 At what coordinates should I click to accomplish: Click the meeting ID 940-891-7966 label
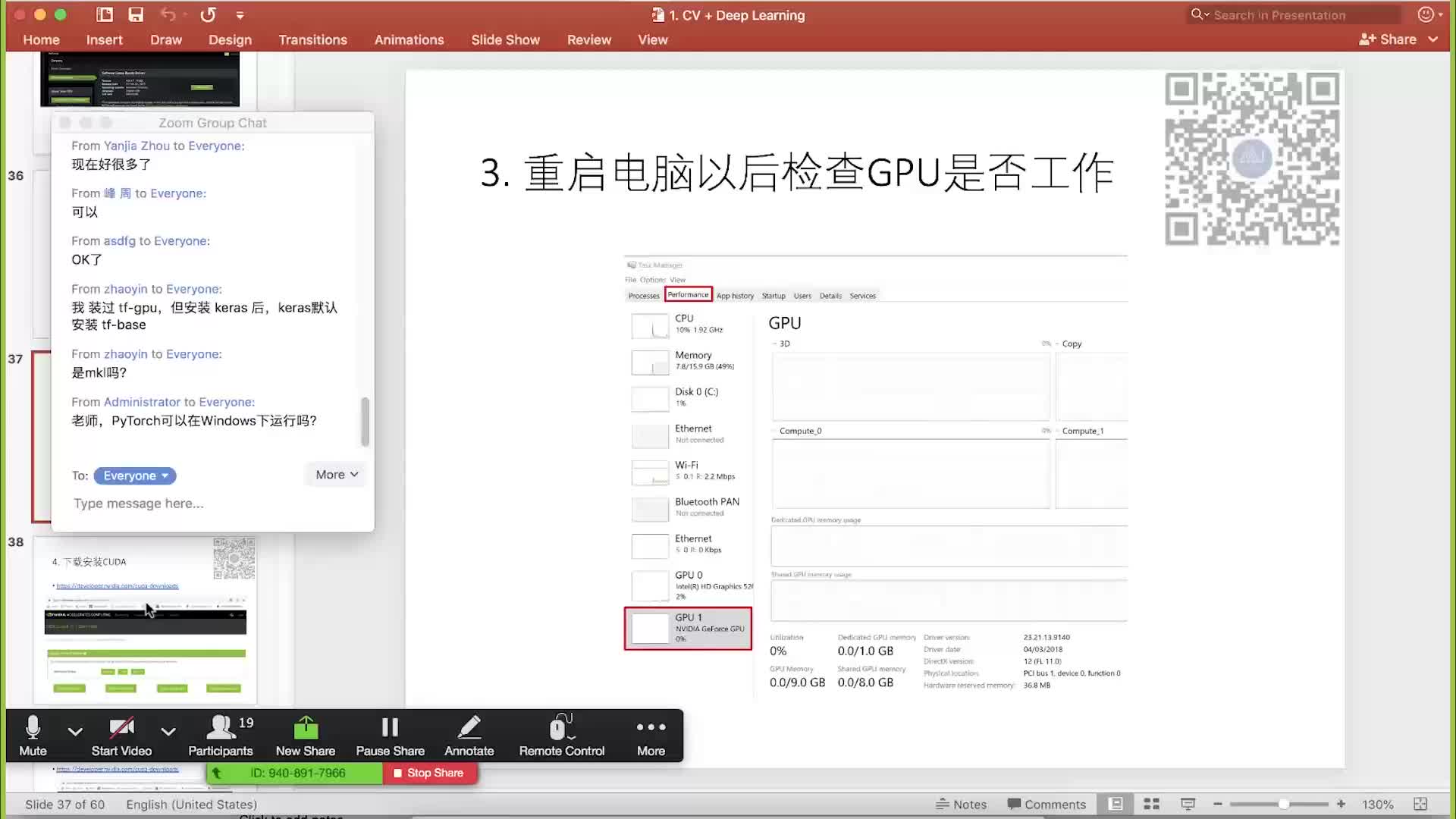[x=298, y=773]
